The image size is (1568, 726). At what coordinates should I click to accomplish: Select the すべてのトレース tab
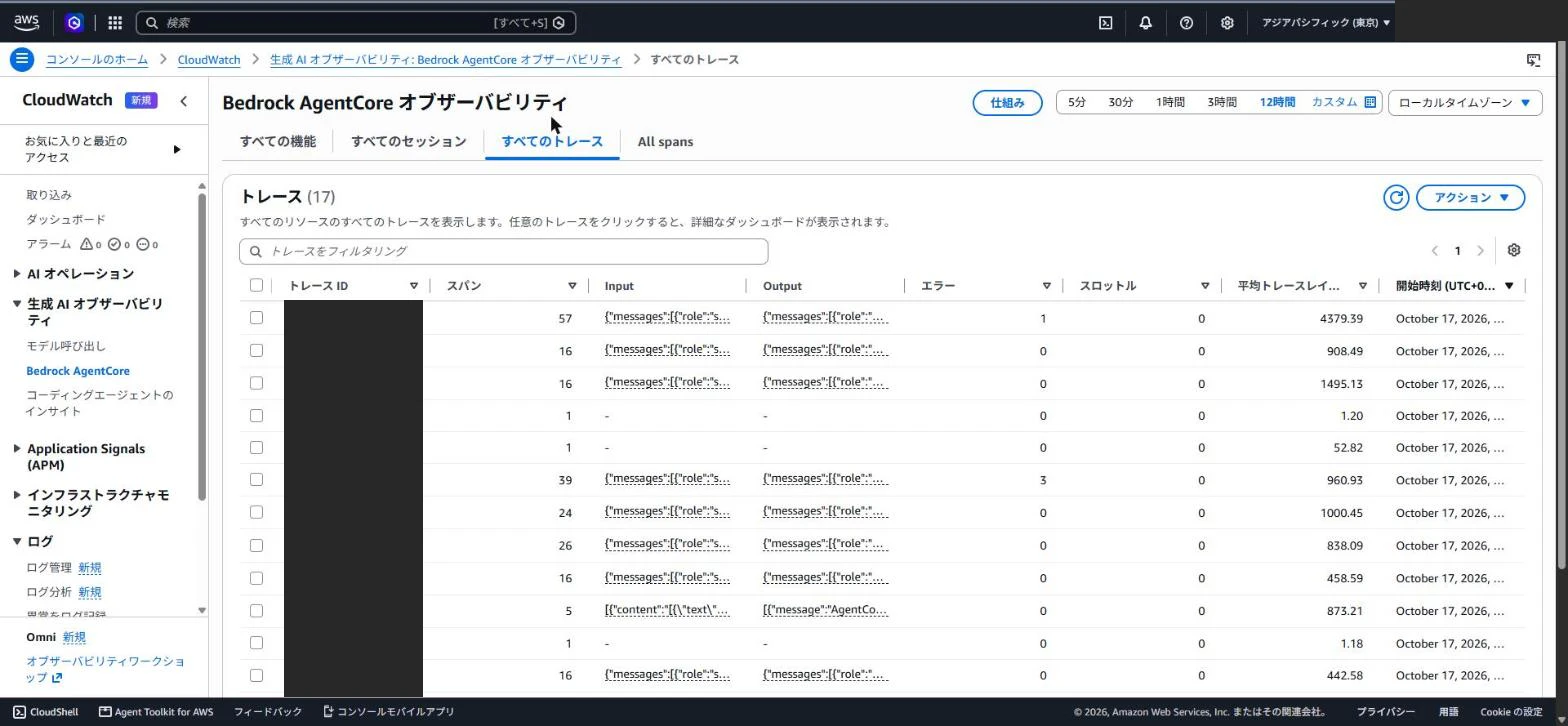click(552, 141)
